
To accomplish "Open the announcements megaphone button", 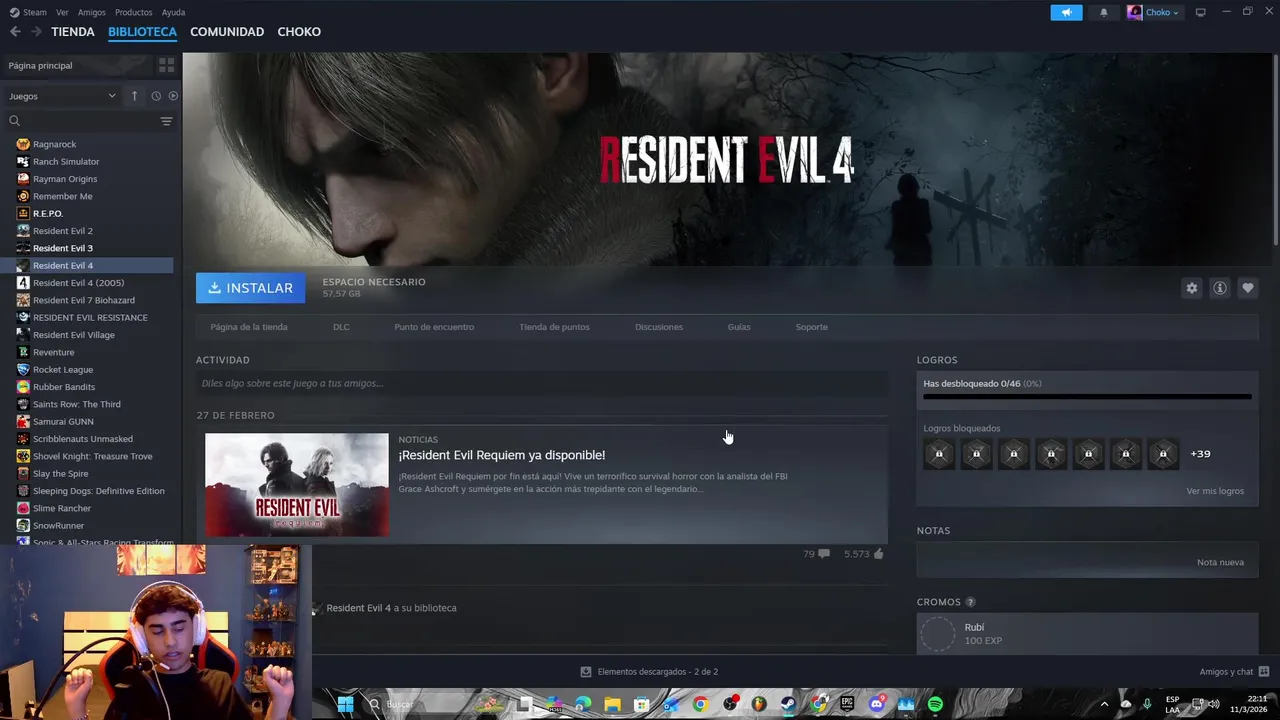I will click(x=1066, y=12).
